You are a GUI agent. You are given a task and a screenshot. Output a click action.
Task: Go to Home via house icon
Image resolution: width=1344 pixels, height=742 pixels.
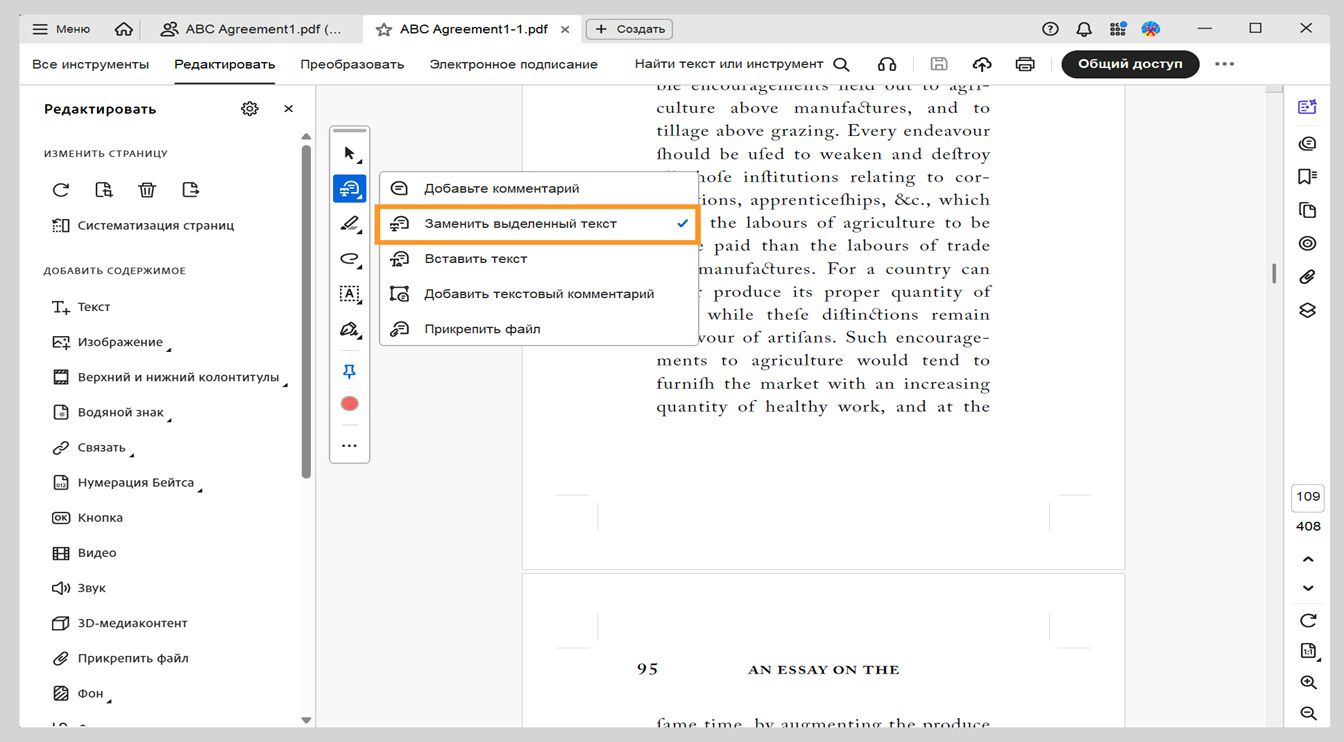pos(124,29)
